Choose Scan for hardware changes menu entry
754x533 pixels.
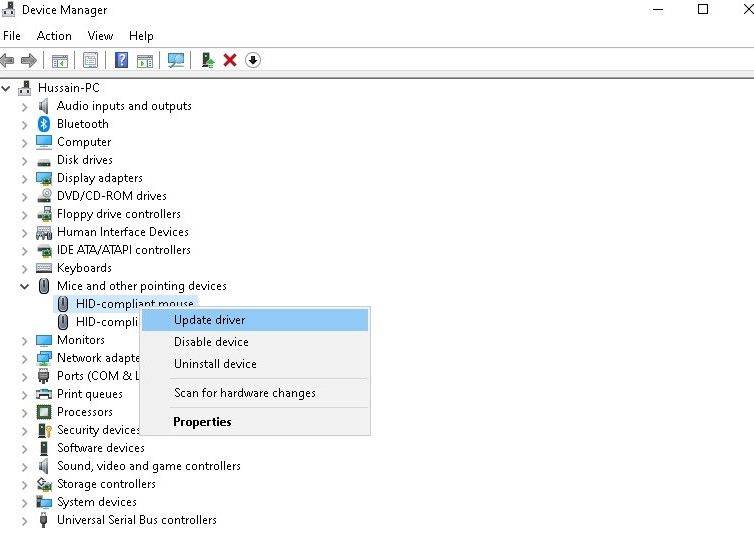255,393
